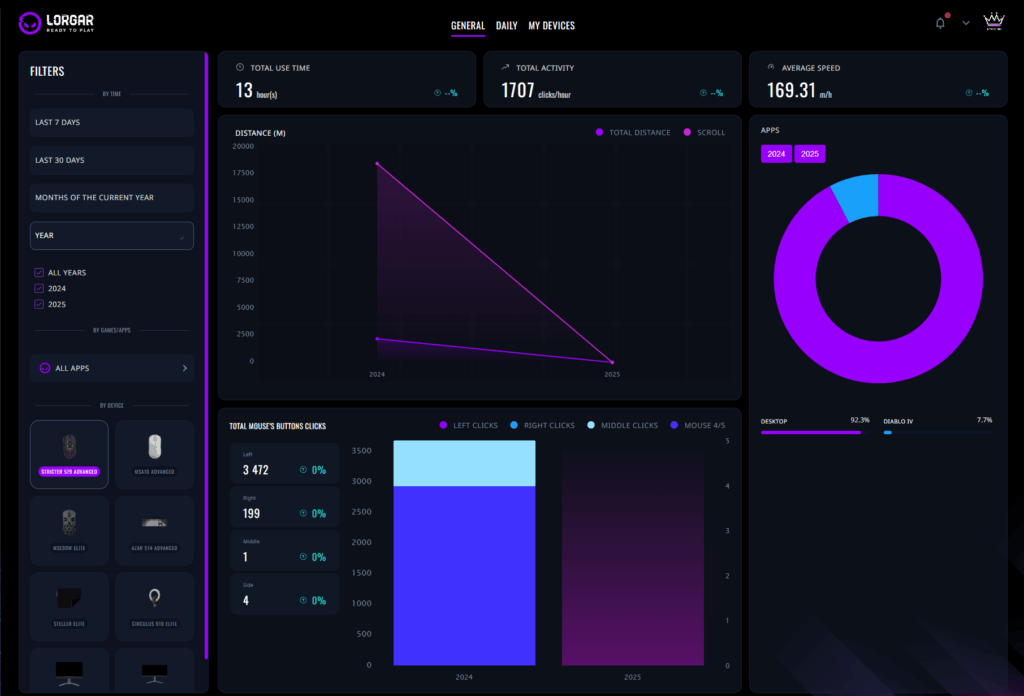Switch to the Daily tab
The width and height of the screenshot is (1024, 696).
(x=506, y=26)
